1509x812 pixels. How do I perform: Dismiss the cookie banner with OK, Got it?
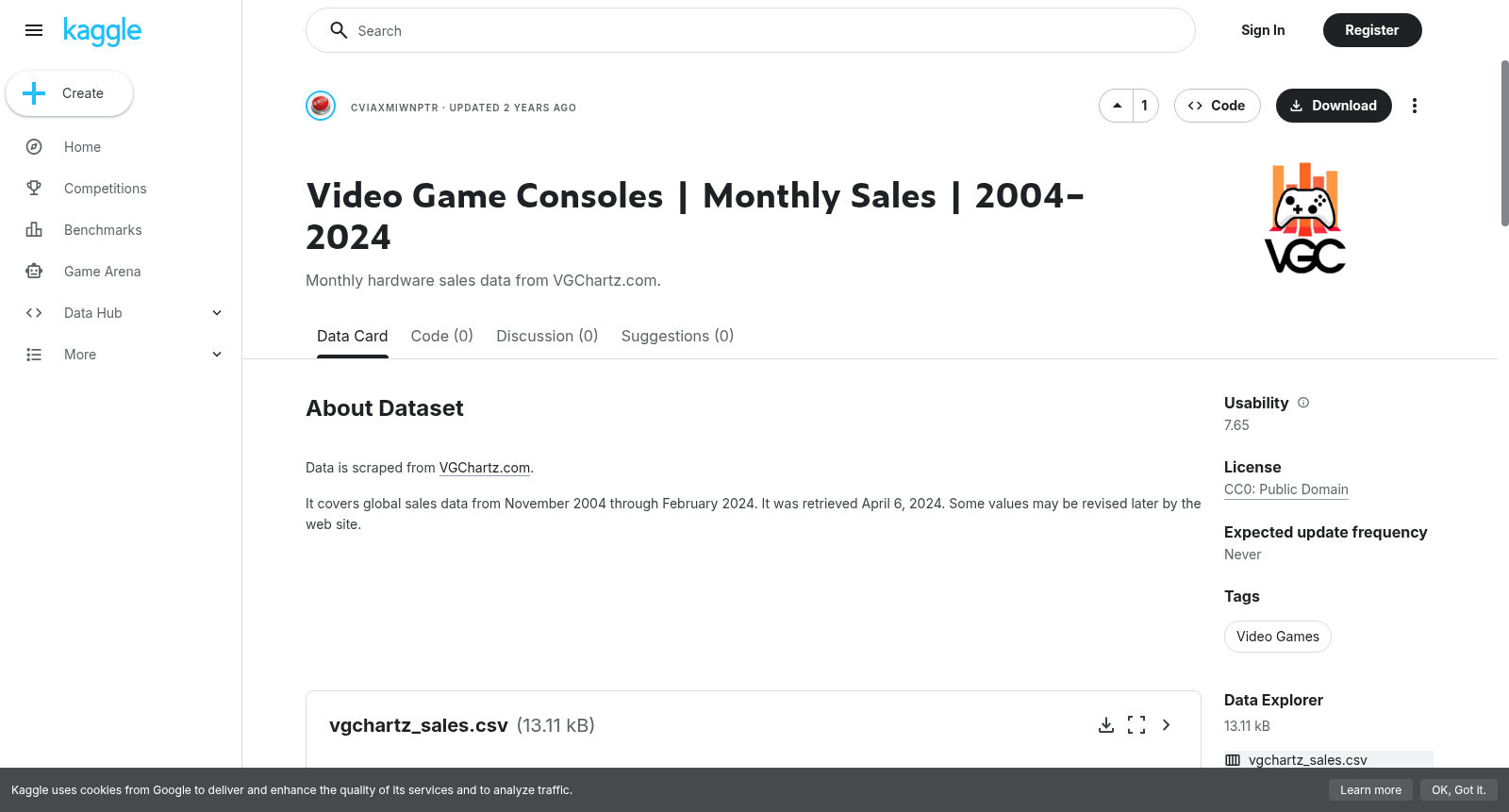click(1458, 790)
